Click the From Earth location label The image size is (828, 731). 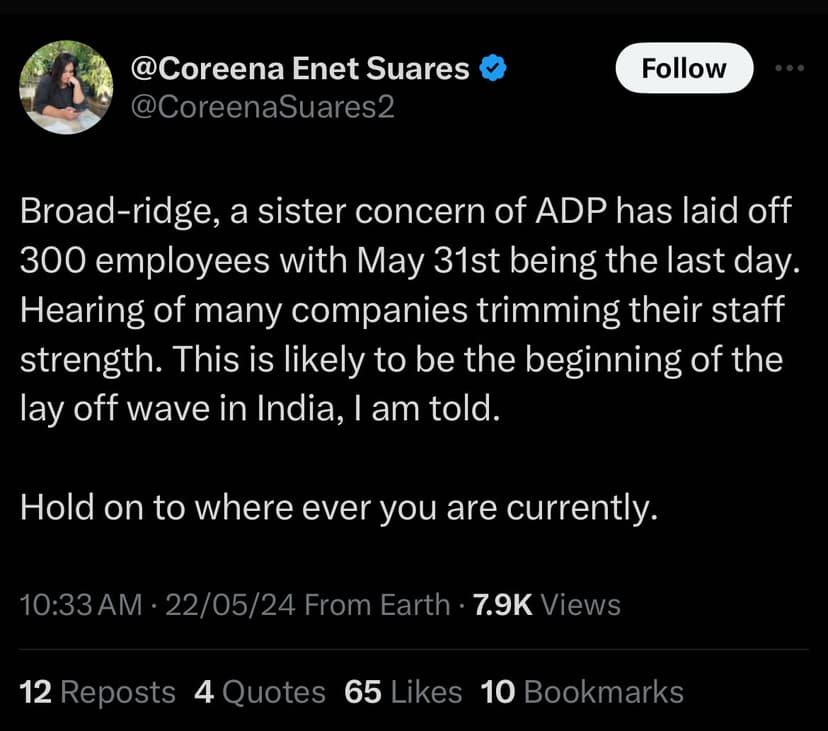pos(376,605)
